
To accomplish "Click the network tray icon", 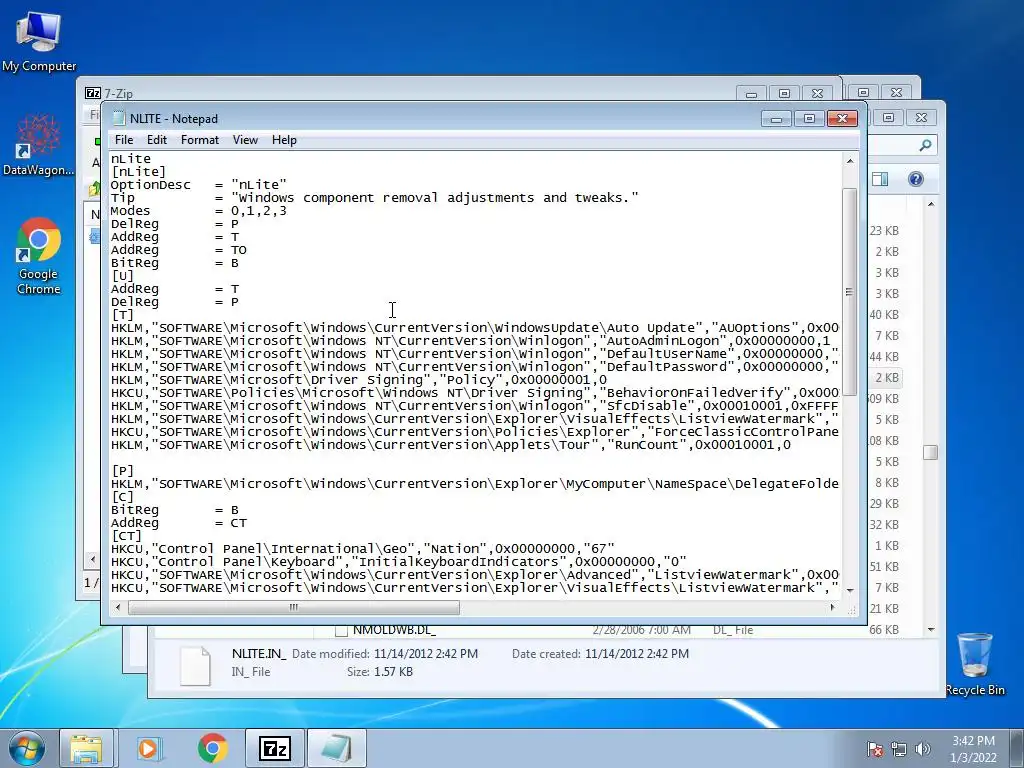I will [x=899, y=749].
